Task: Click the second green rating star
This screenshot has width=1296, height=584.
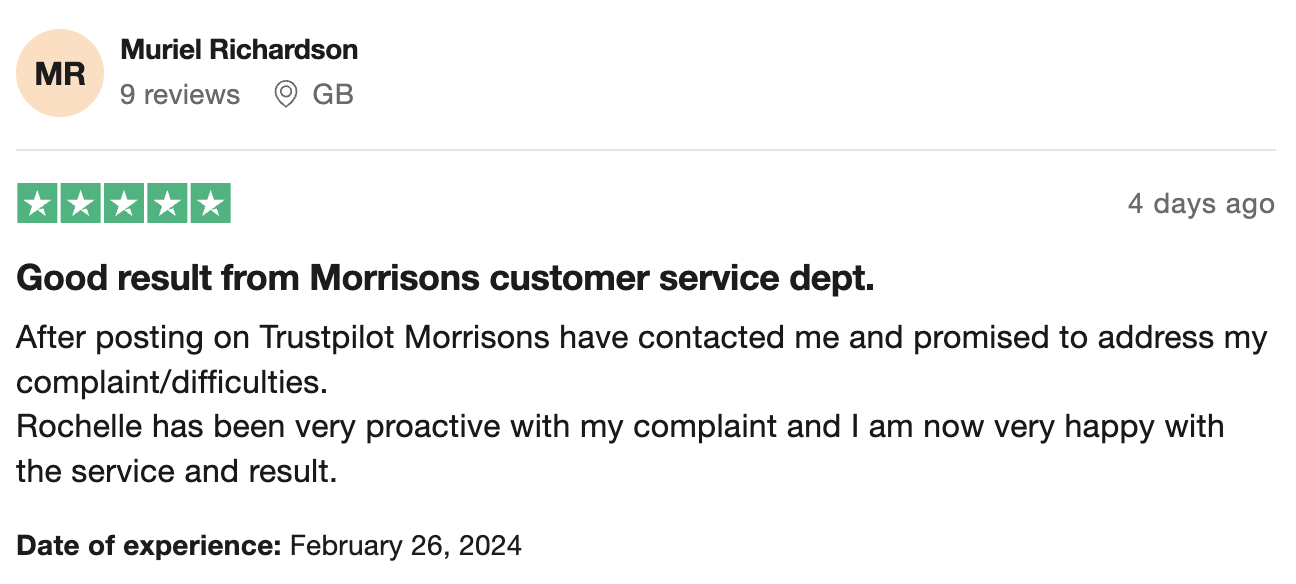Action: (81, 204)
